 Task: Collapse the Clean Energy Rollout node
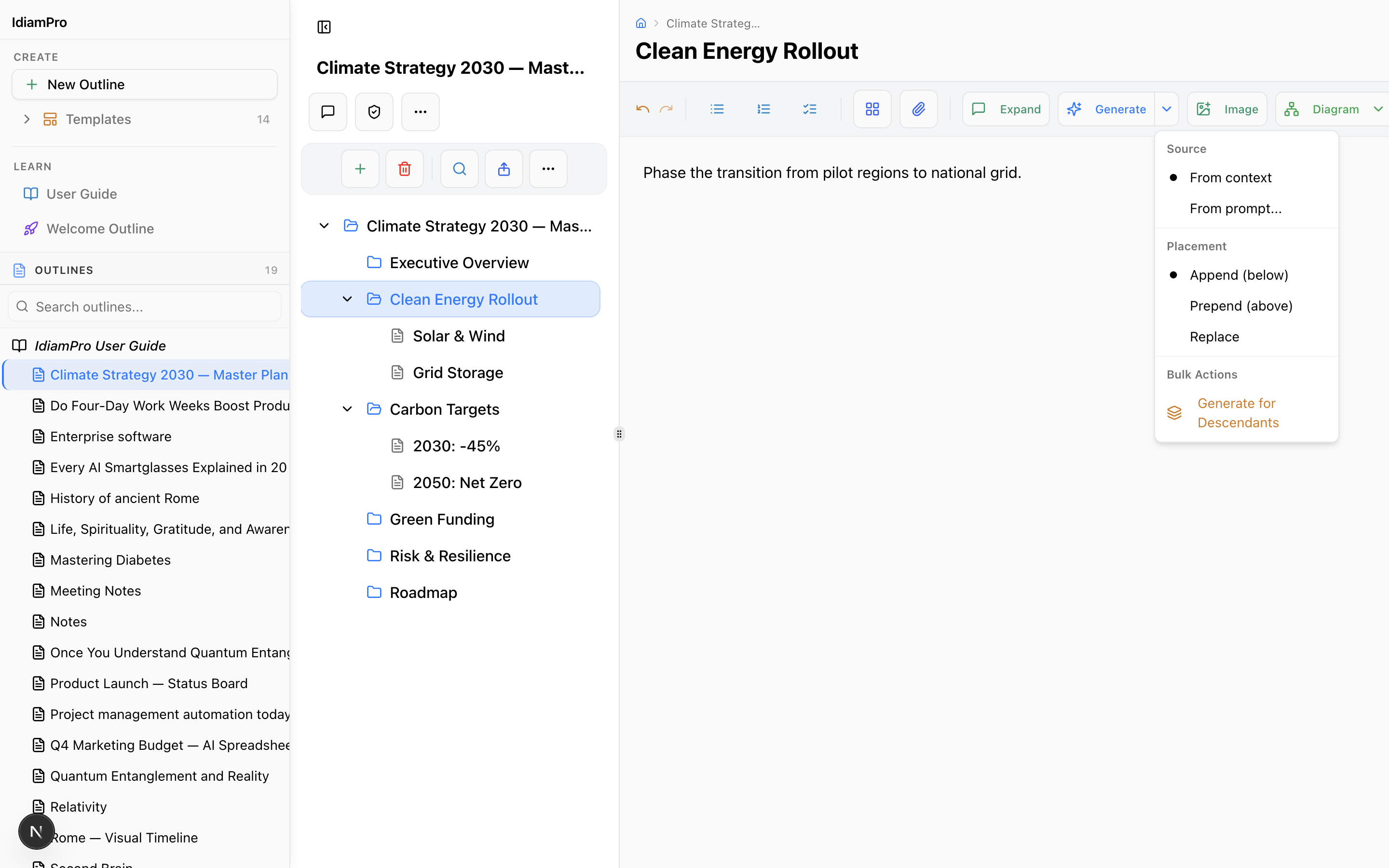(x=347, y=299)
